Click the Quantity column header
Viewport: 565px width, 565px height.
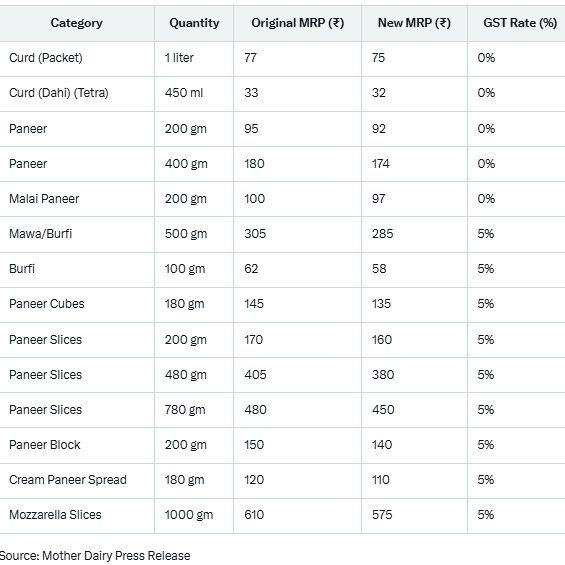tap(194, 23)
